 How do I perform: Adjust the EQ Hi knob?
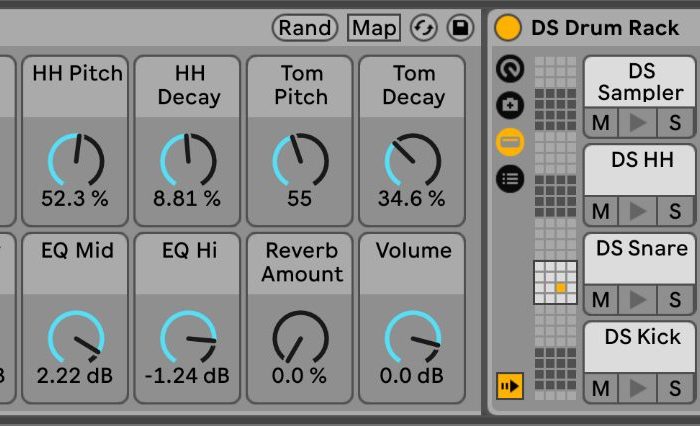188,337
